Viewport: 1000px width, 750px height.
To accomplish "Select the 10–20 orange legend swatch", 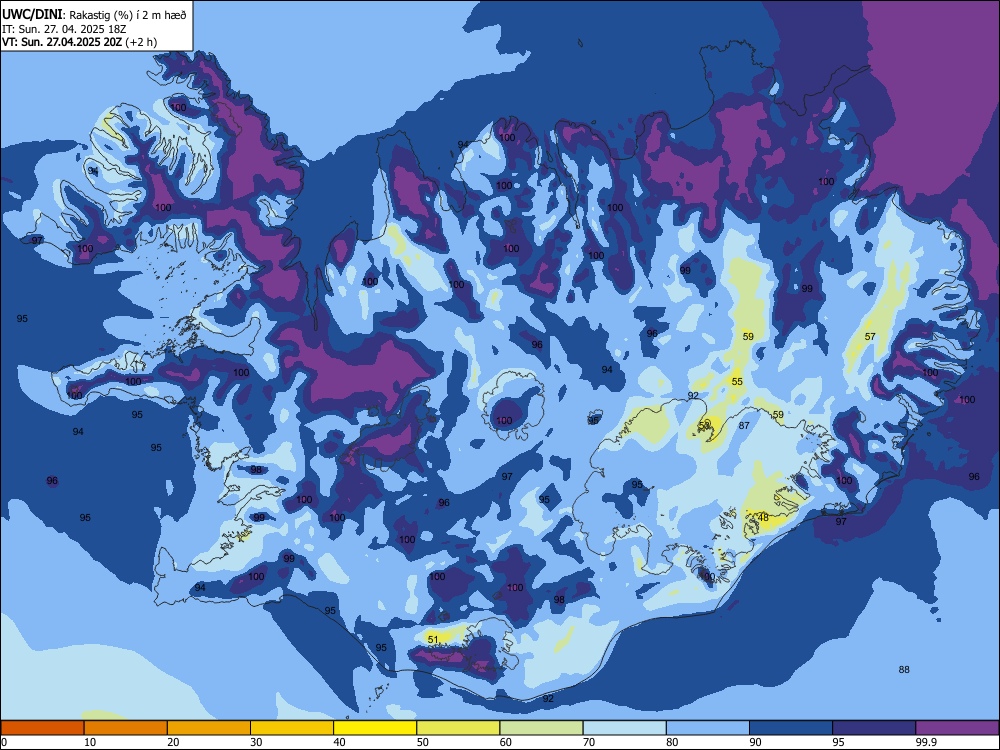I will [x=126, y=728].
